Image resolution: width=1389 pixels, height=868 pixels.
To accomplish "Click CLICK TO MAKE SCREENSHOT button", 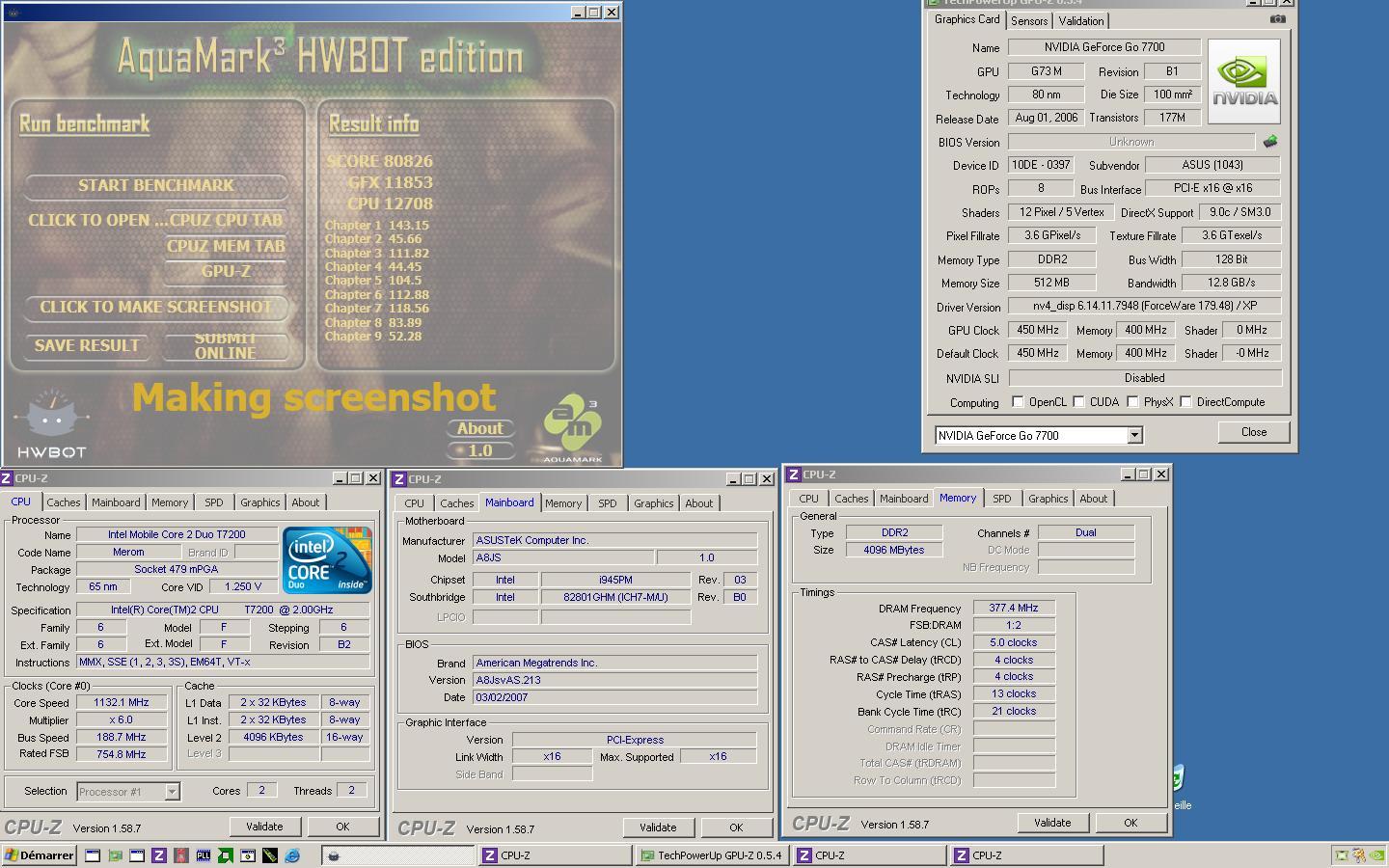I will tap(156, 307).
